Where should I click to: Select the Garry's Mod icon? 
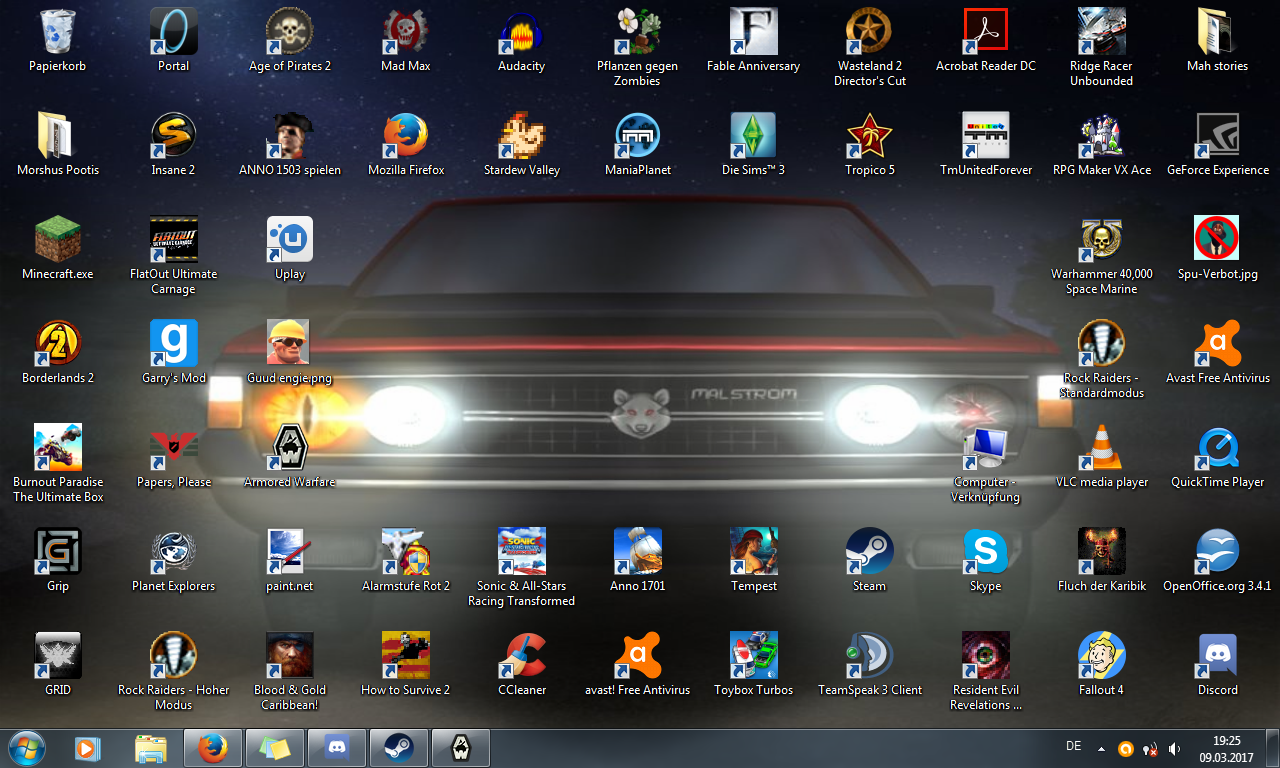point(174,344)
